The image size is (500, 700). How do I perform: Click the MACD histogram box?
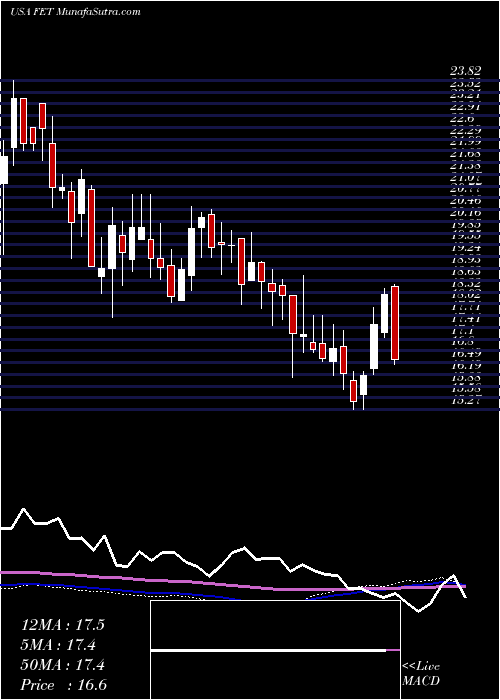coord(275,650)
